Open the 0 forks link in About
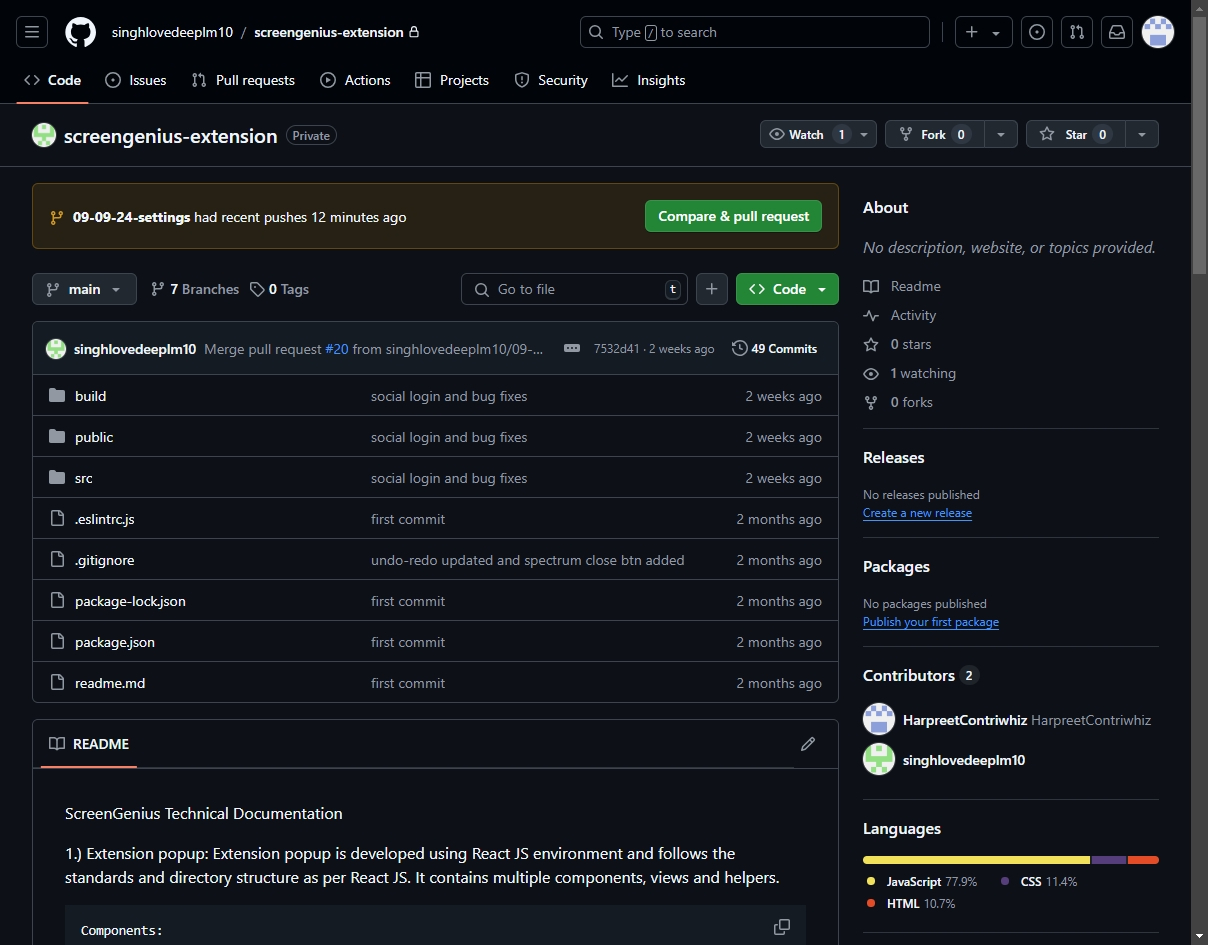The height and width of the screenshot is (945, 1208). pos(899,402)
